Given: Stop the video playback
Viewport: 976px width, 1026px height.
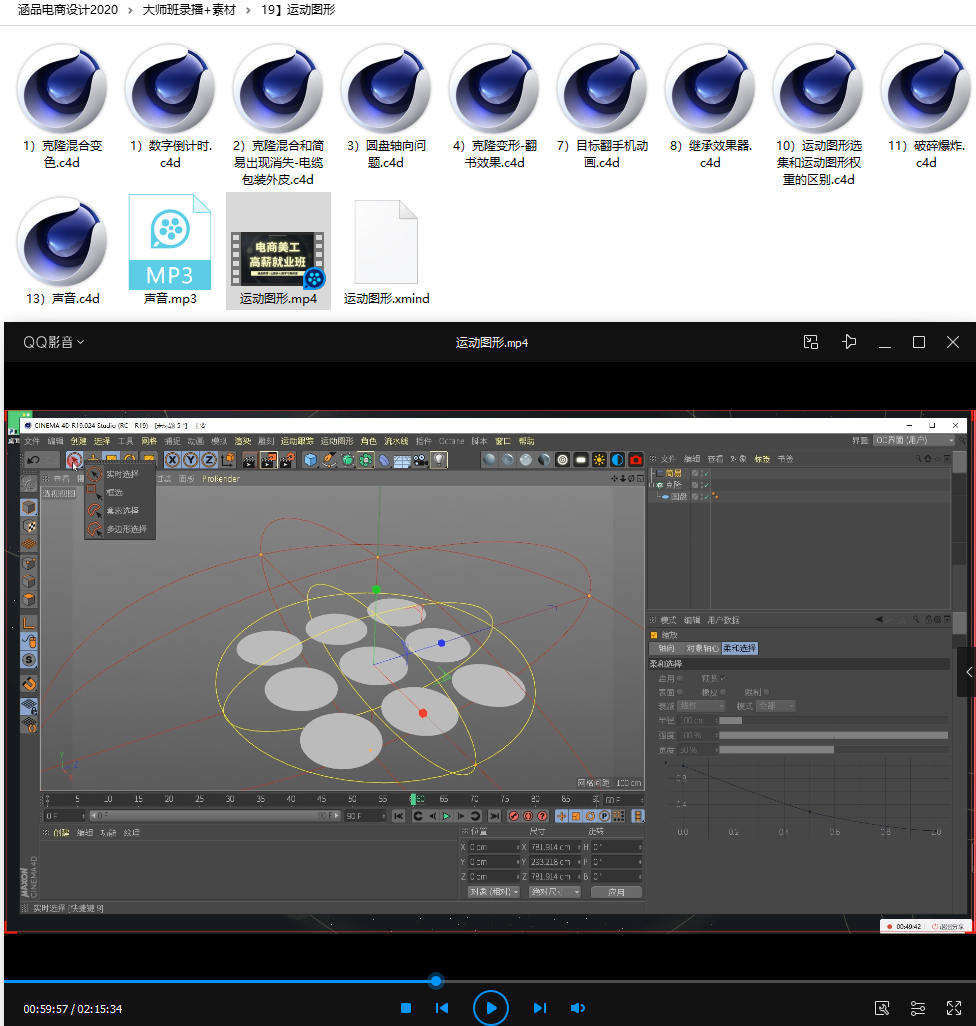Looking at the screenshot, I should coord(406,1008).
